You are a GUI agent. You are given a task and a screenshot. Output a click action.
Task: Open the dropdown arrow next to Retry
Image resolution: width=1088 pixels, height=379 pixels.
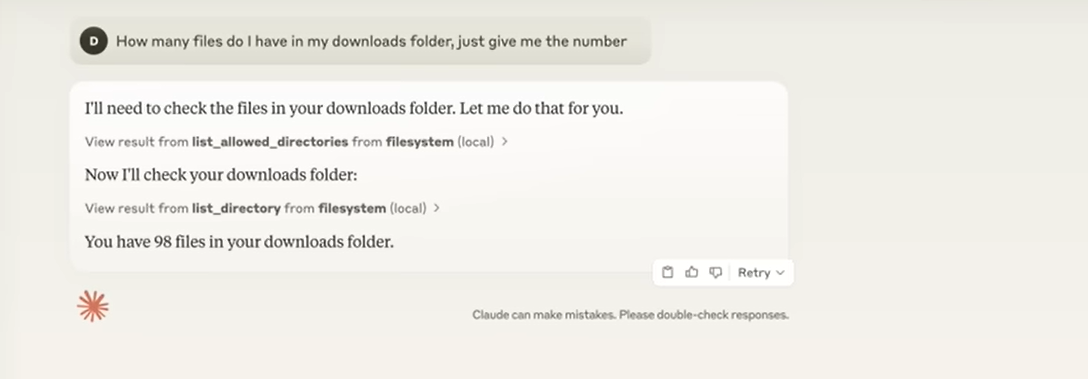[x=780, y=273]
